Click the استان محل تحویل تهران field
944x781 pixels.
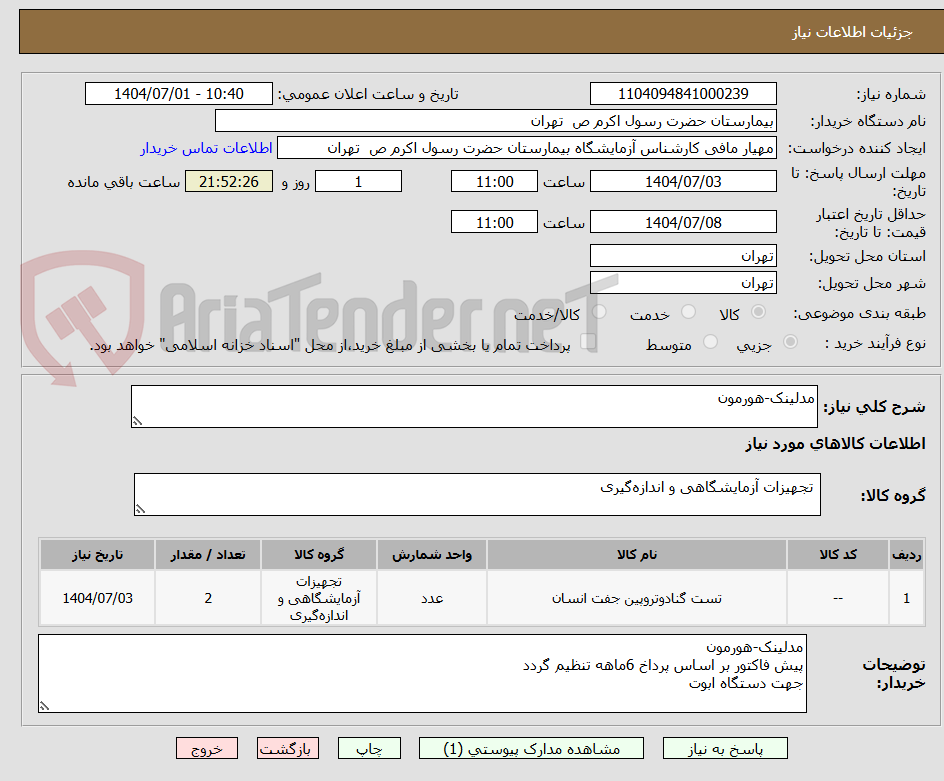click(683, 256)
